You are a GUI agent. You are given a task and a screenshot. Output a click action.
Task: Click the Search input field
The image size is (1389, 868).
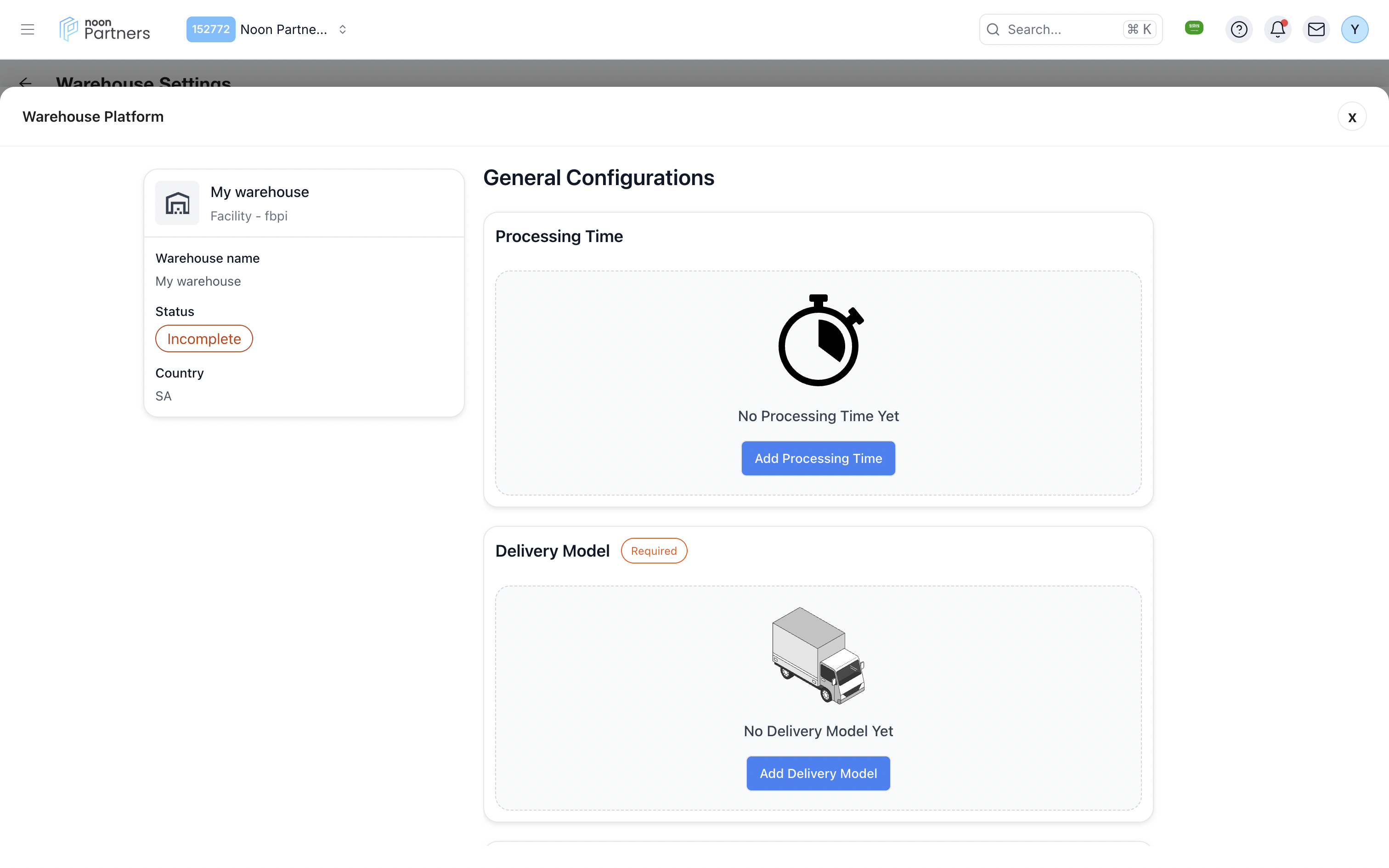(x=1070, y=29)
